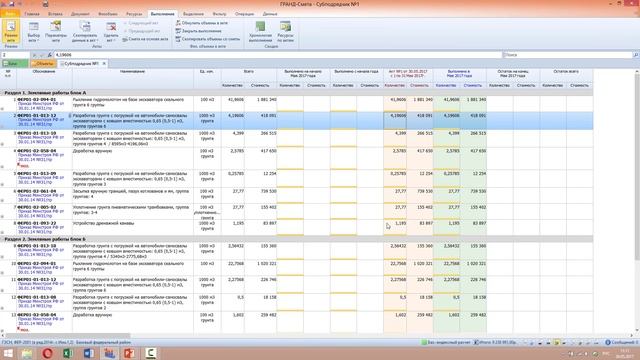Click code ФЕР01-02-005-02 in row 7
The image size is (640, 360).
click(x=37, y=207)
